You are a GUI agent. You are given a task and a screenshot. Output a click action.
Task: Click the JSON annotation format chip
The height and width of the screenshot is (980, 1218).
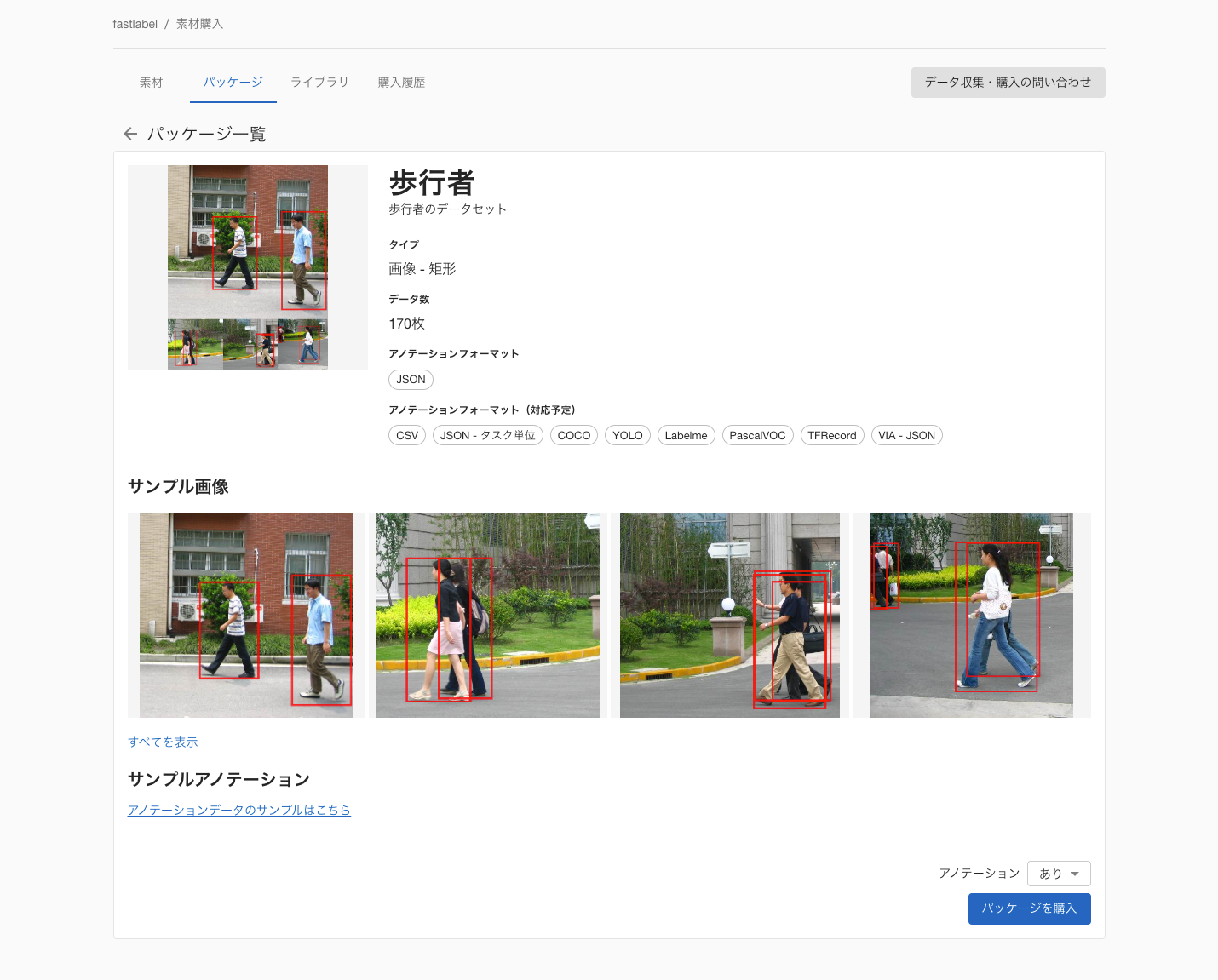tap(411, 380)
